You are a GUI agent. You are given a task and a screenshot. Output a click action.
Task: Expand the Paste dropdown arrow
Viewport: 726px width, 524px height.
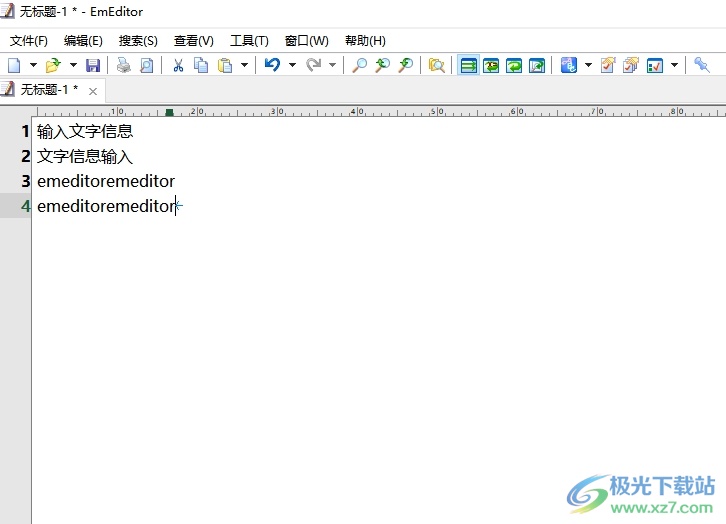pos(244,65)
